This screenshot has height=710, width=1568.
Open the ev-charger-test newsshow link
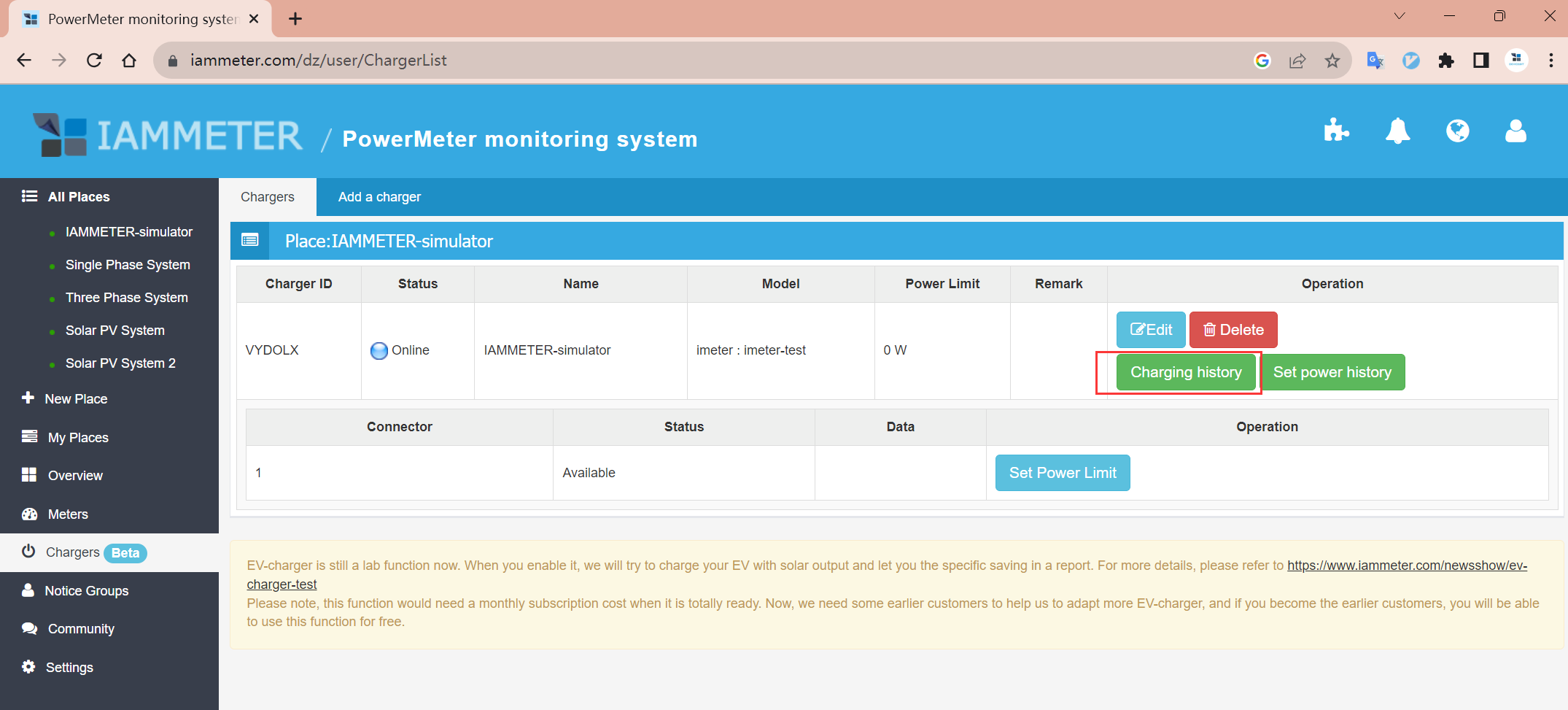tap(1407, 566)
